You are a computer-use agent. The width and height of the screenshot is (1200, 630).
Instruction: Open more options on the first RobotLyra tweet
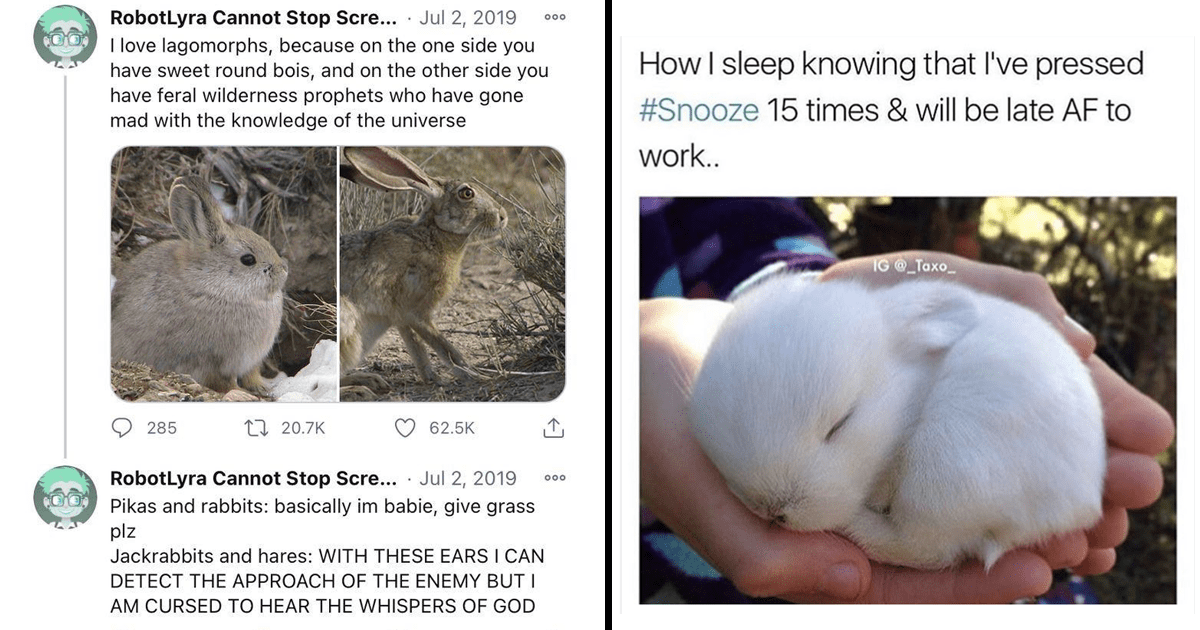coord(554,18)
